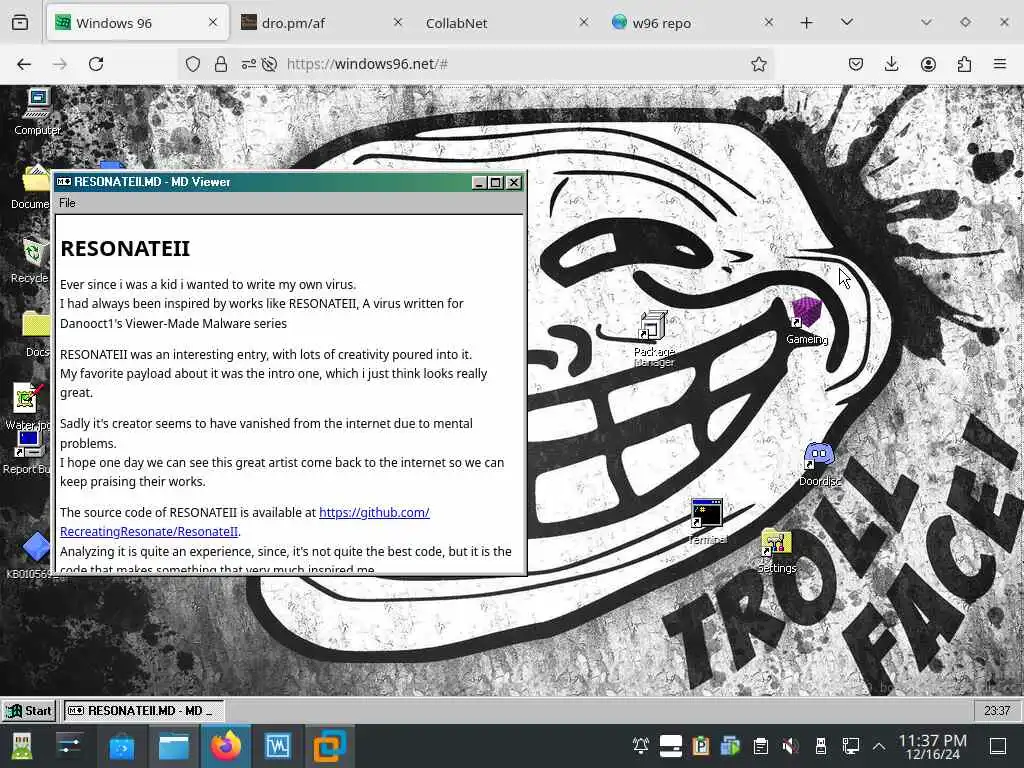Go back to previous page

point(24,64)
